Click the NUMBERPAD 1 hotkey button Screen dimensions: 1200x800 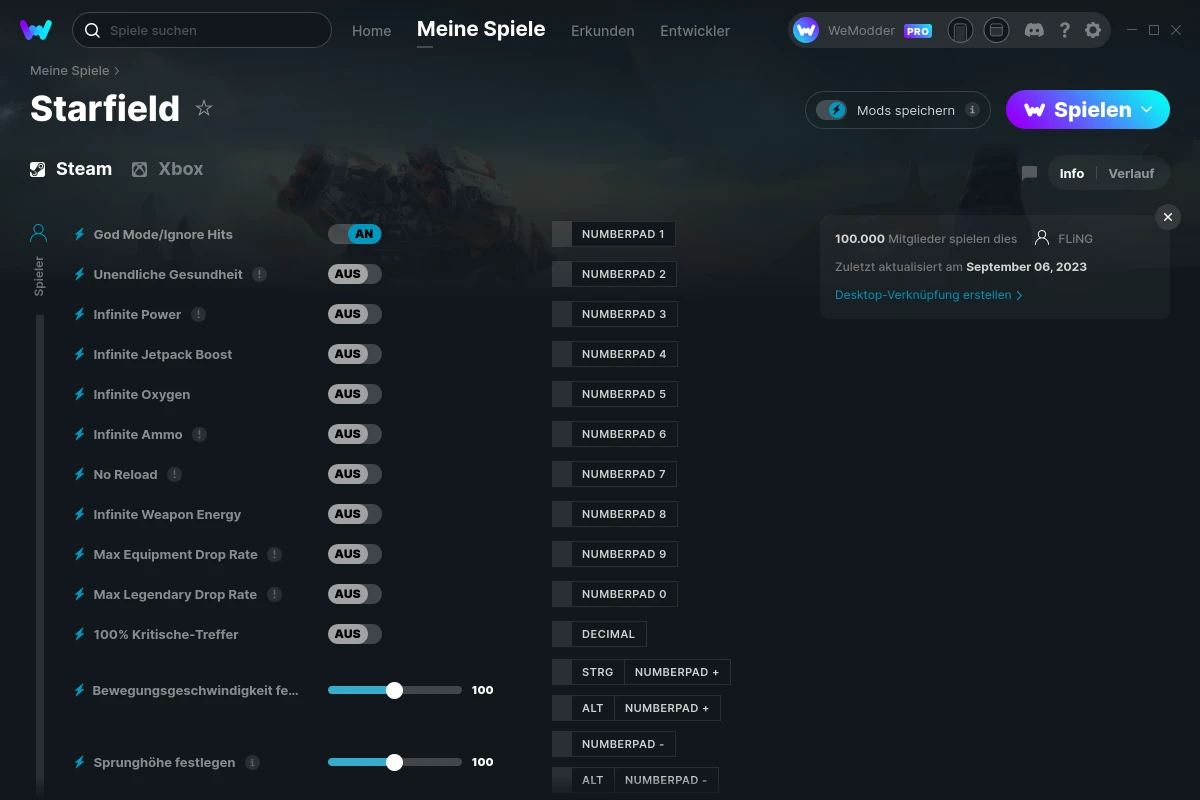[x=623, y=234]
